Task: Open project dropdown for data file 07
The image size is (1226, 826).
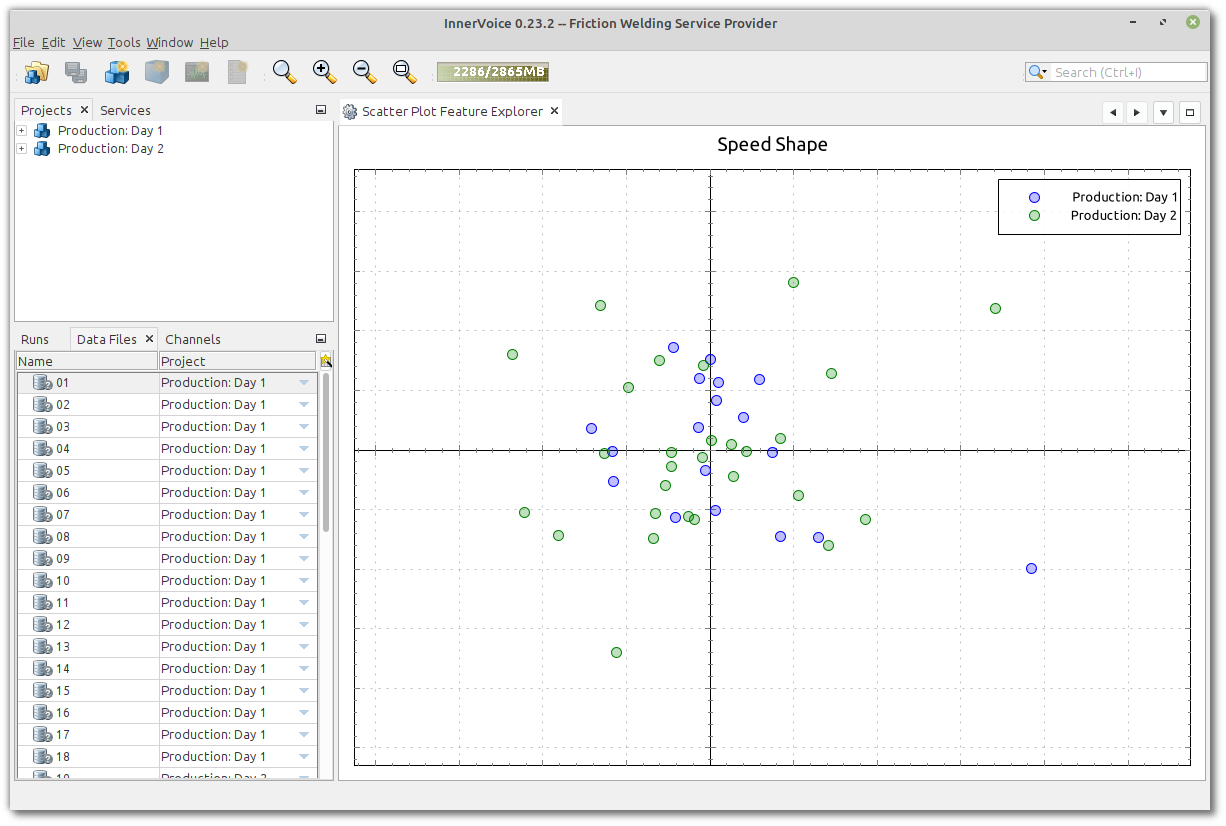Action: (x=304, y=515)
